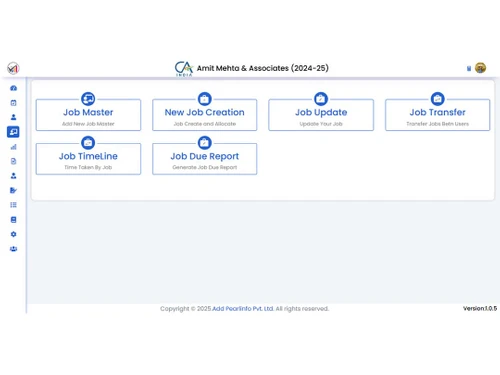
Task: Click the 'Time Taken By Job' subtitle
Action: pos(88,167)
